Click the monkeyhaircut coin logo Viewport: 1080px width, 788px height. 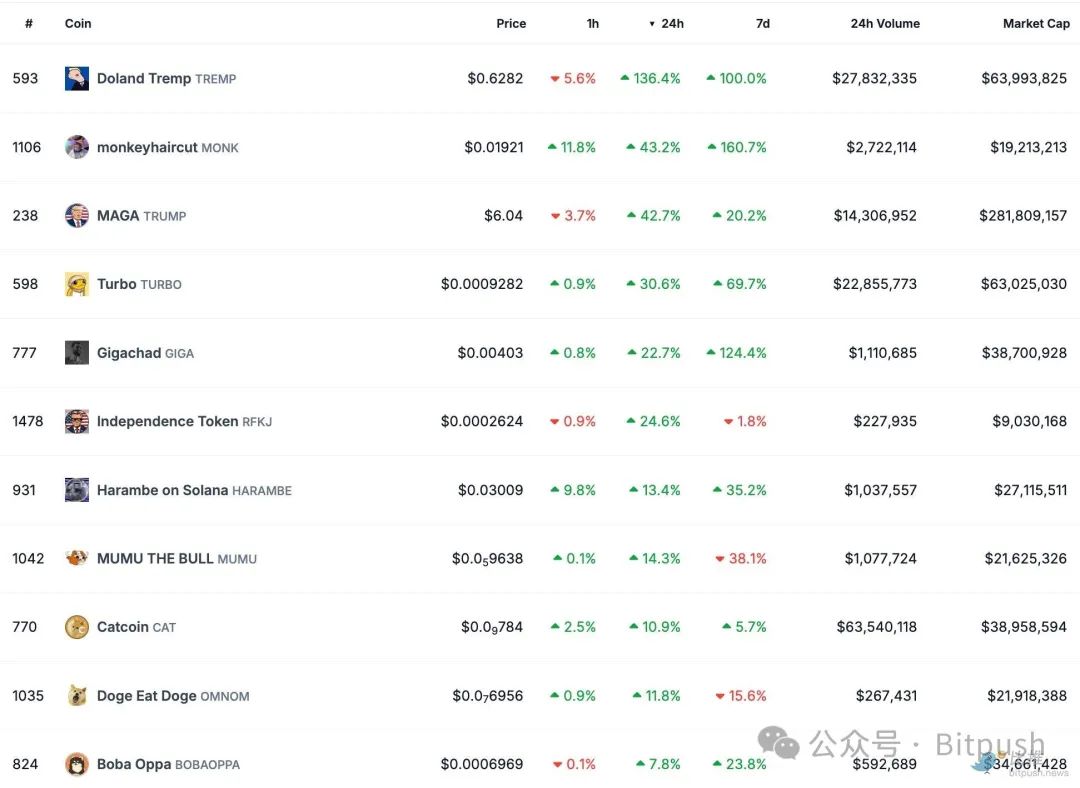[x=76, y=147]
